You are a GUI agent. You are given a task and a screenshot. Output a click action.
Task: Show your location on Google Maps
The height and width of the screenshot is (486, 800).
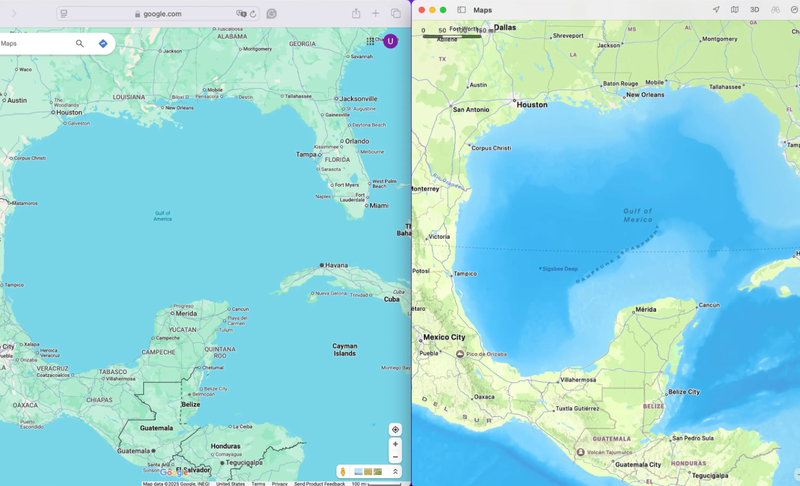pos(395,430)
